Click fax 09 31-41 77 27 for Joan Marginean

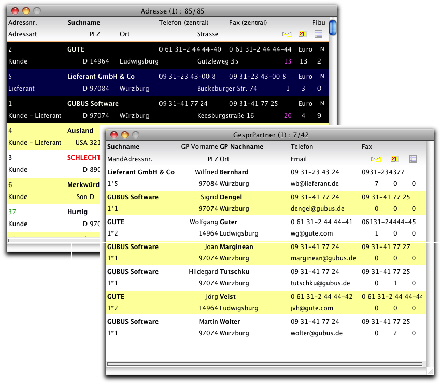click(386, 247)
